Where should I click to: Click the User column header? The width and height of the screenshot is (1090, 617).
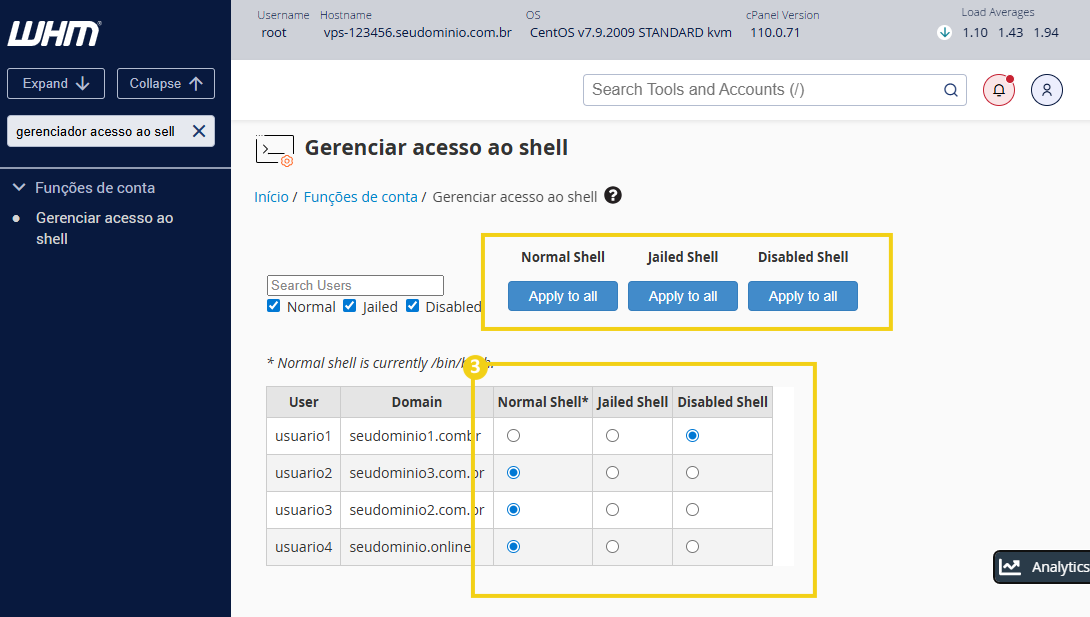304,402
